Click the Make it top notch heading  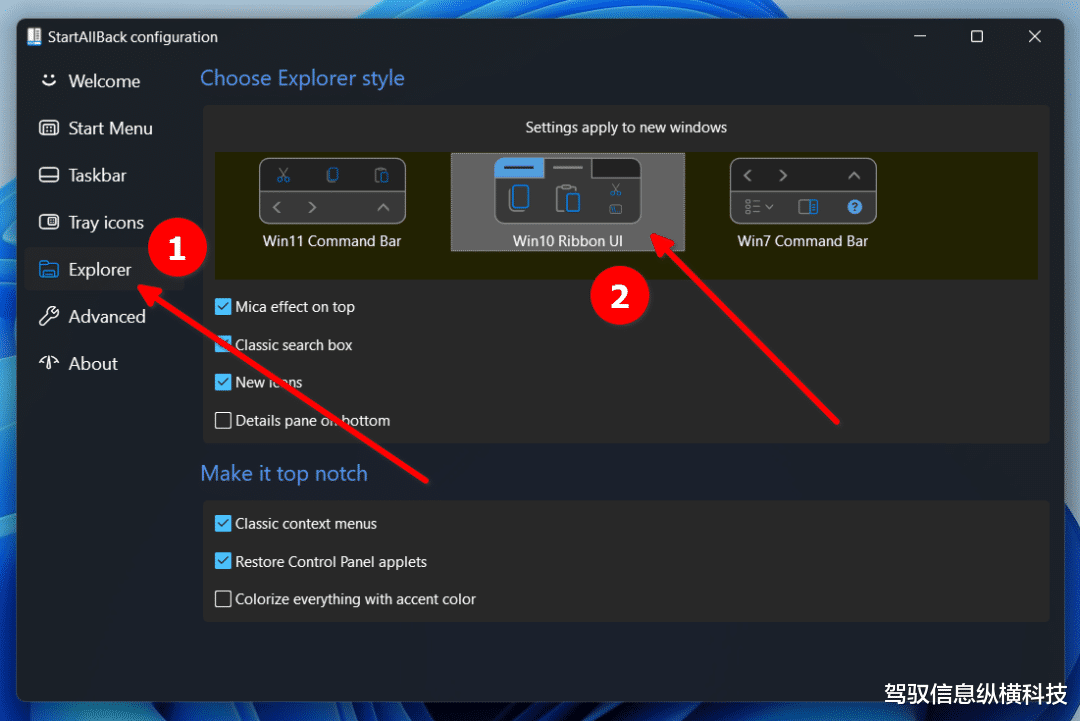(x=284, y=474)
